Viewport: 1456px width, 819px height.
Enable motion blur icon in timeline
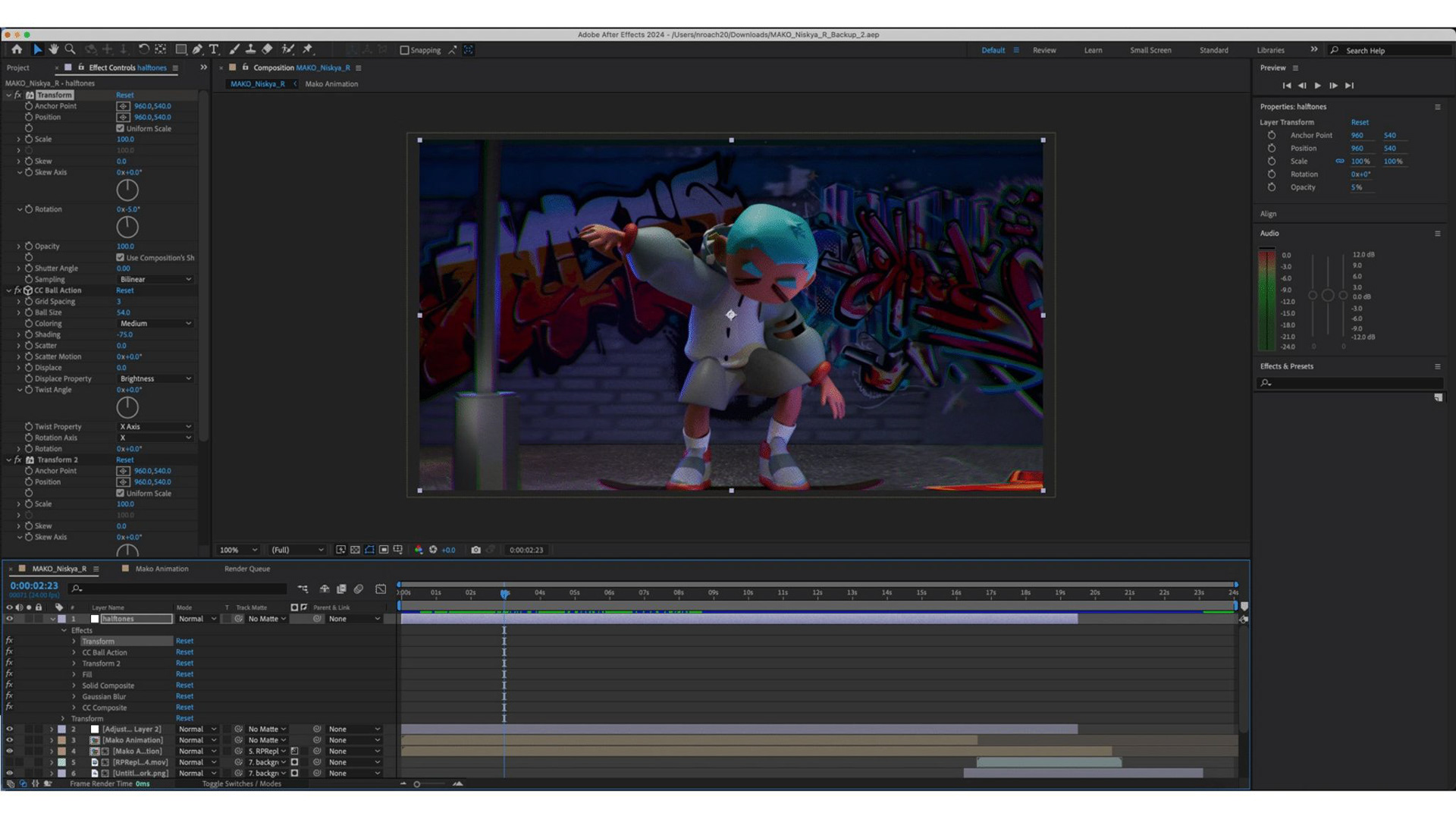(x=359, y=588)
